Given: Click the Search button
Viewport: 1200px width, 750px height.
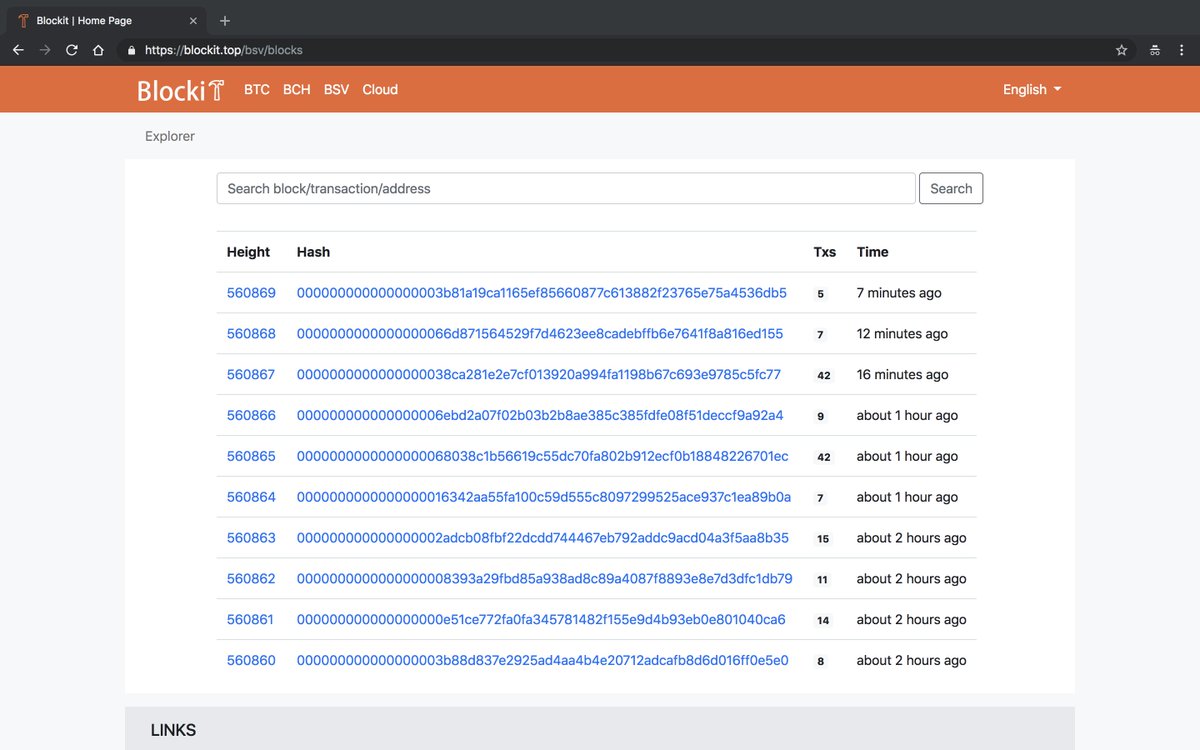Looking at the screenshot, I should pos(950,188).
